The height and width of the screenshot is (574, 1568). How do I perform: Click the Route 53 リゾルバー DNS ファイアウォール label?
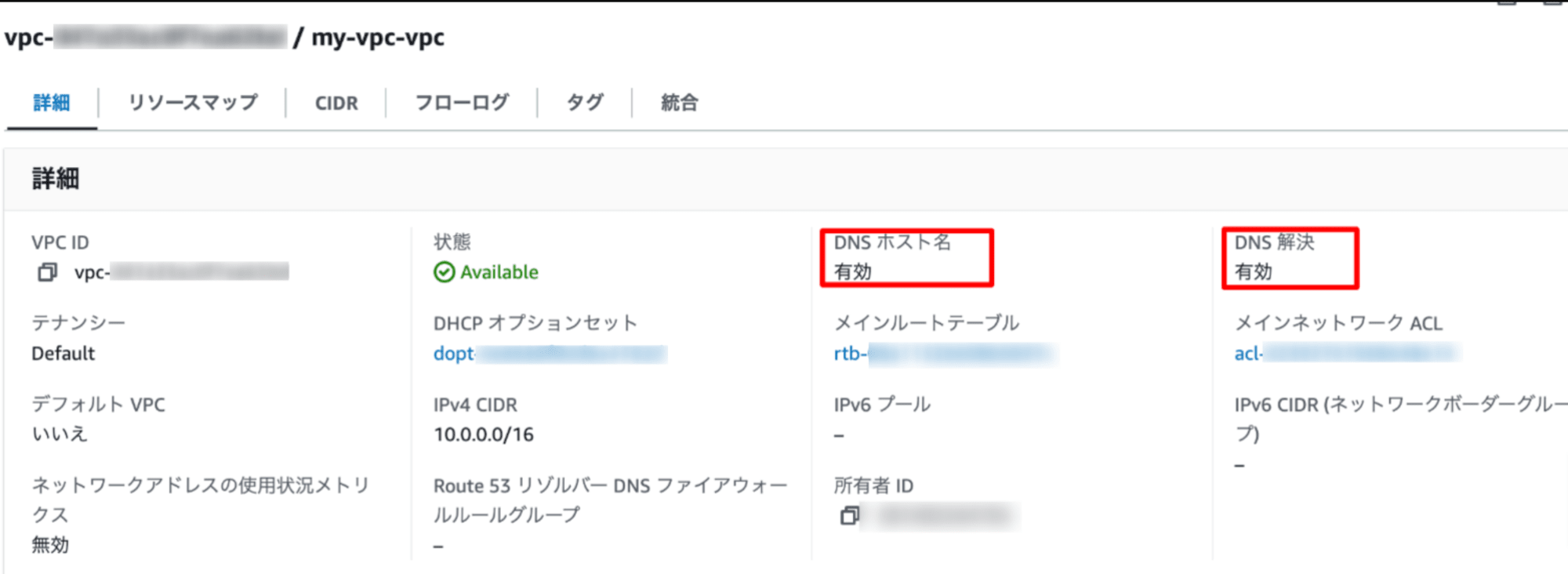[610, 500]
